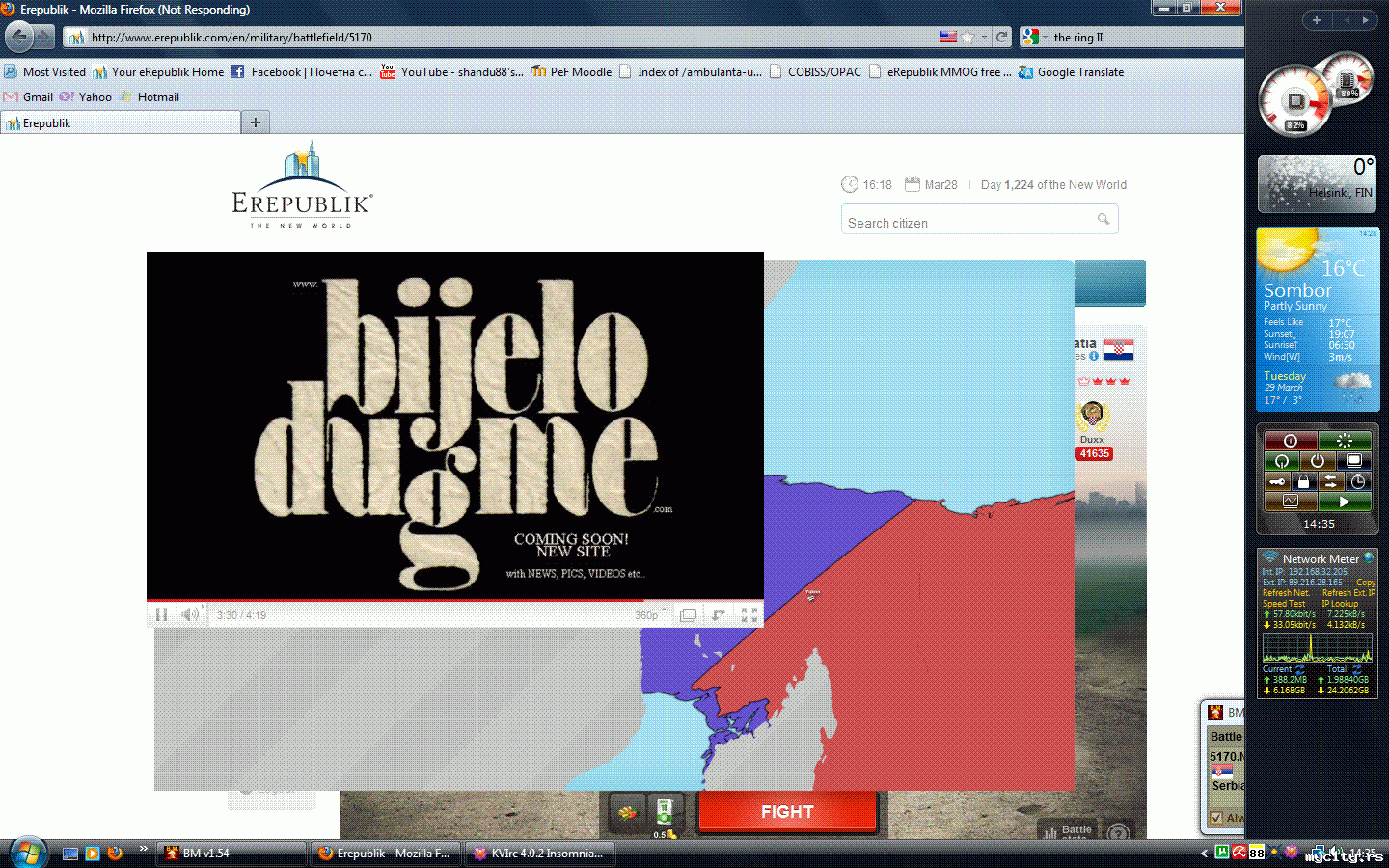
Task: Toggle video fullscreen mode
Action: pos(749,614)
